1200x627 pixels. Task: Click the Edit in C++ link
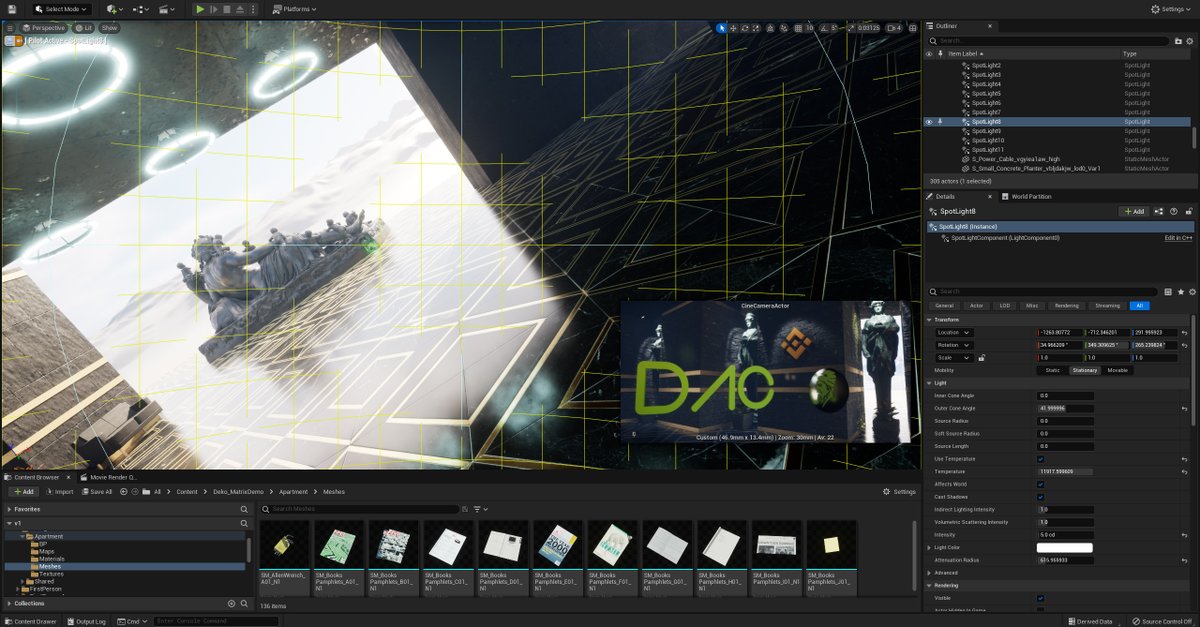coord(1178,238)
